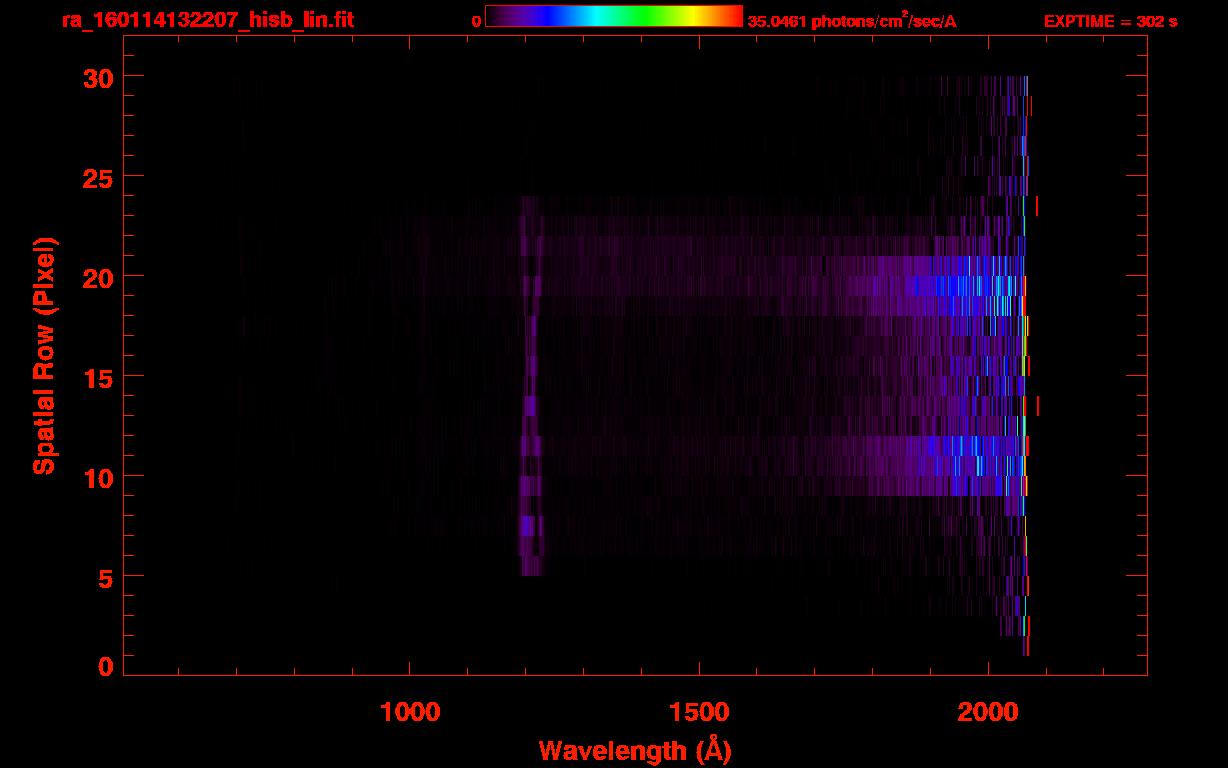Click the 1500 wavelength tick label
This screenshot has height=768, width=1228.
point(699,711)
